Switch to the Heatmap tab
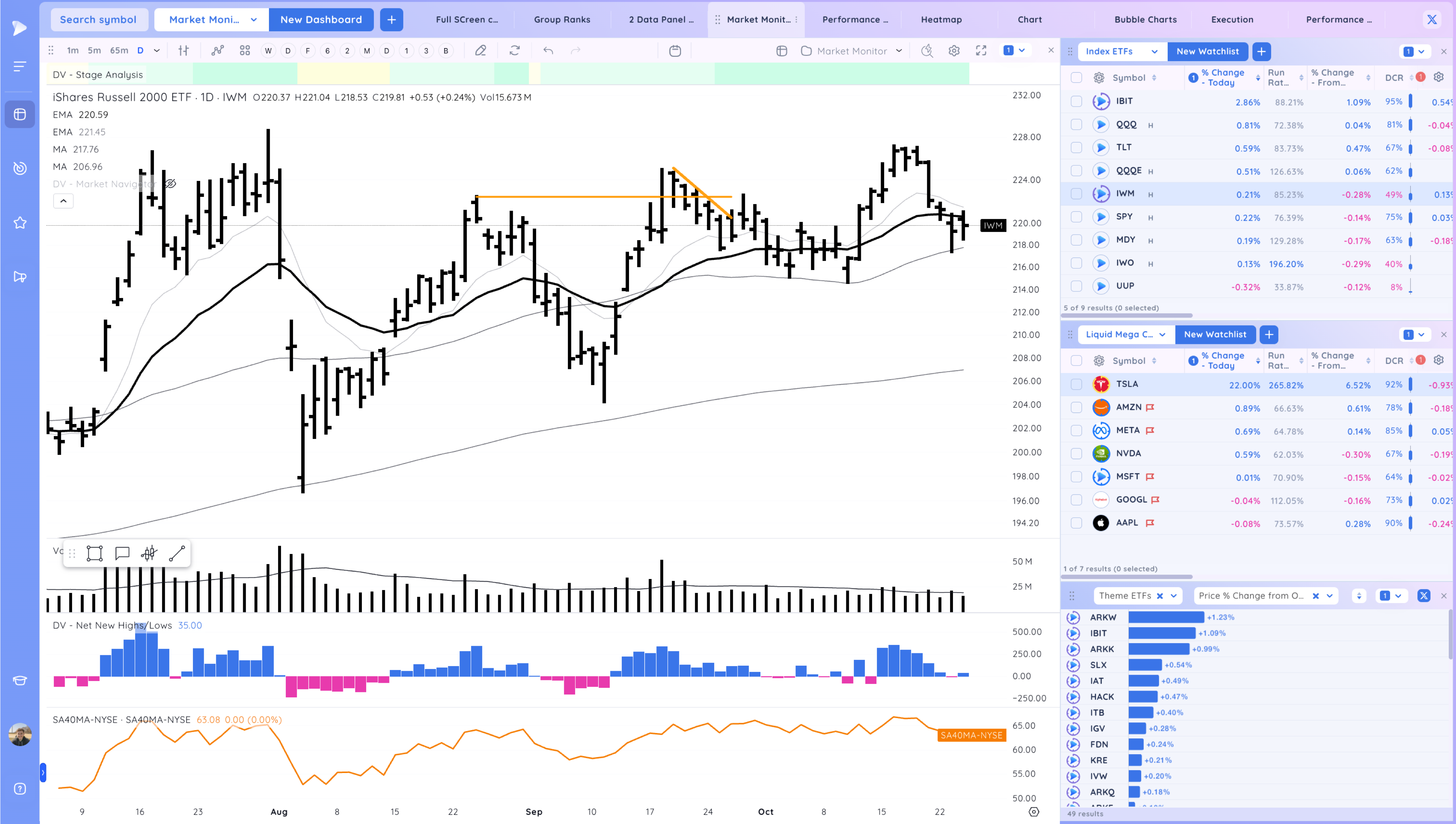This screenshot has height=824, width=1456. pyautogui.click(x=941, y=19)
